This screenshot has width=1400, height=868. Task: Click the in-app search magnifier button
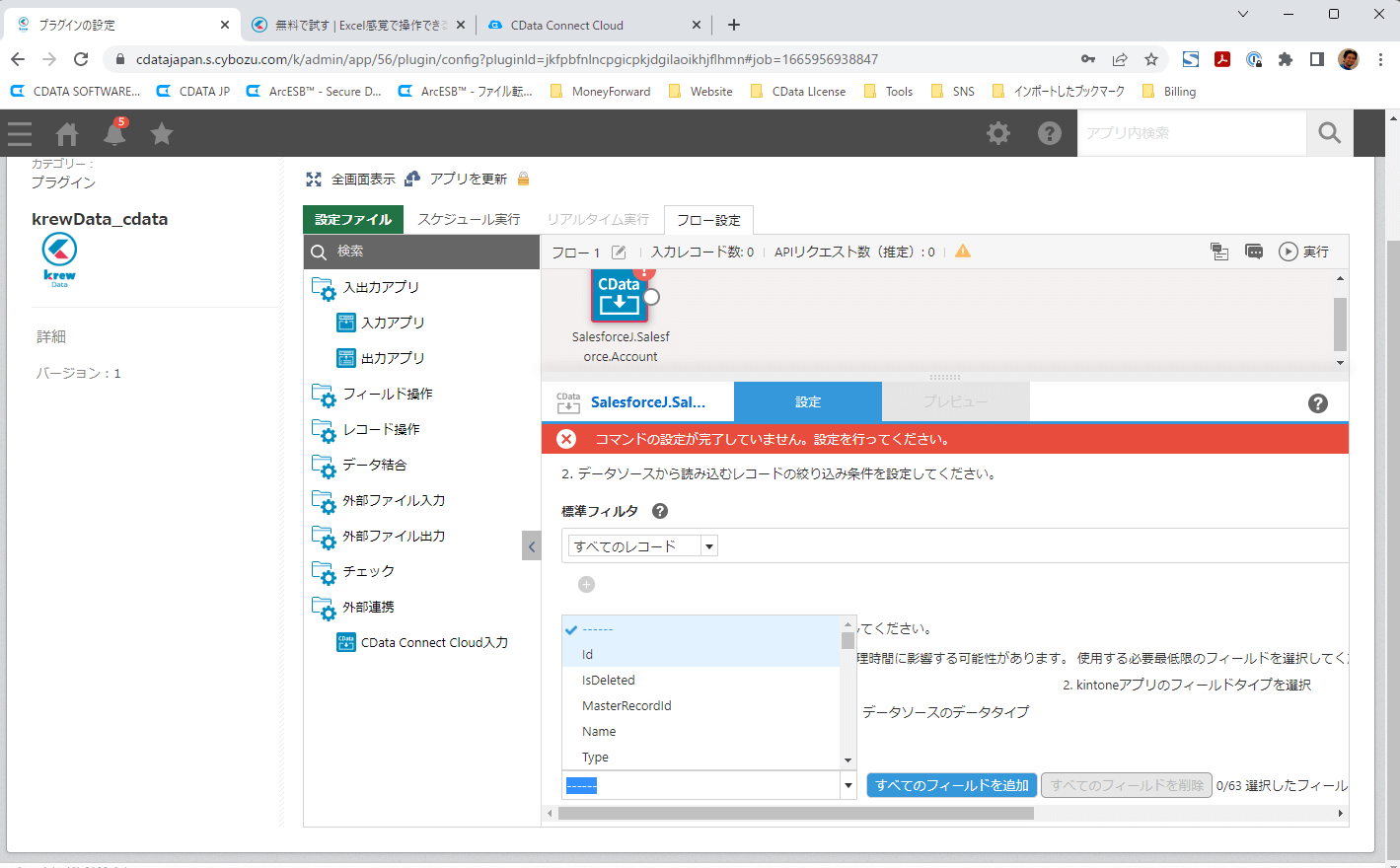tap(1330, 133)
